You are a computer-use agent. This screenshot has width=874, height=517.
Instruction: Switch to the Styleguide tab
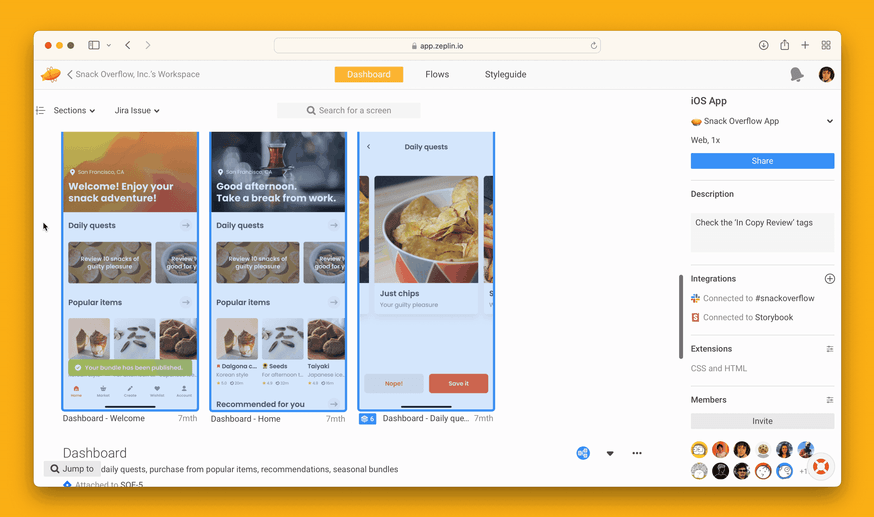tap(505, 74)
